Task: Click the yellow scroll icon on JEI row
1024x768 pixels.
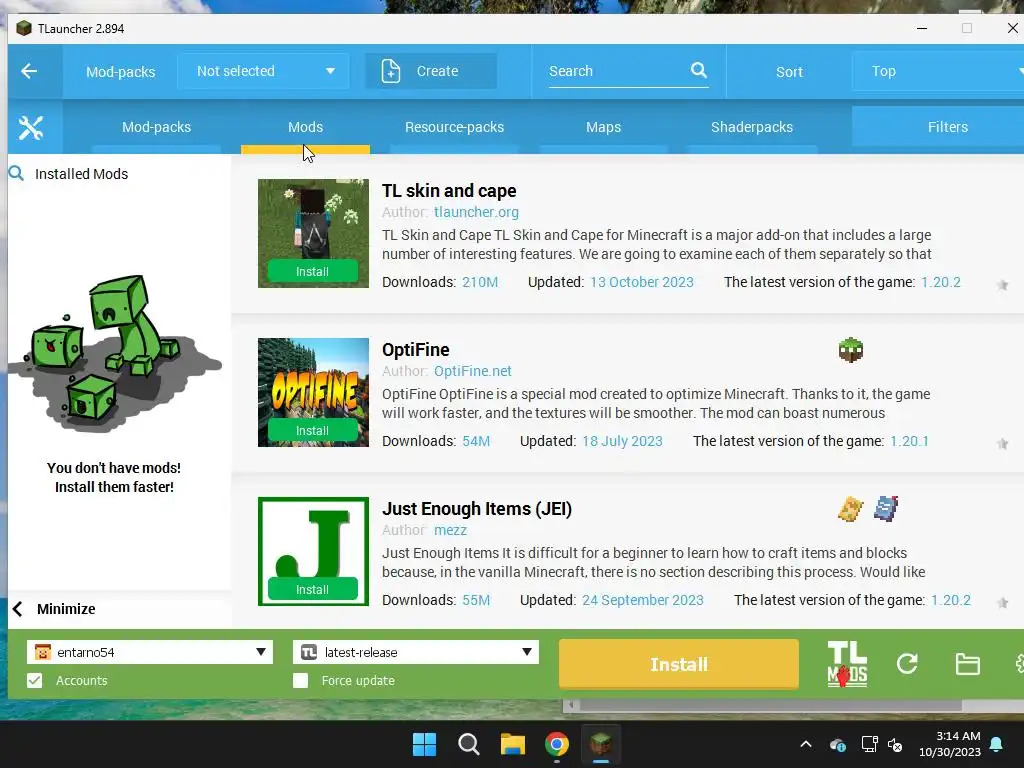Action: 850,509
